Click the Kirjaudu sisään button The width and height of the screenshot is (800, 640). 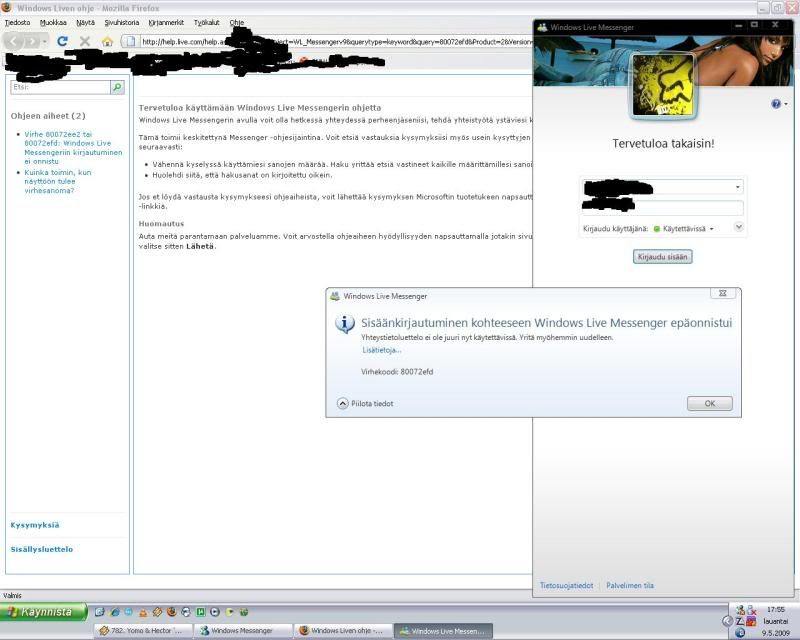tap(663, 257)
